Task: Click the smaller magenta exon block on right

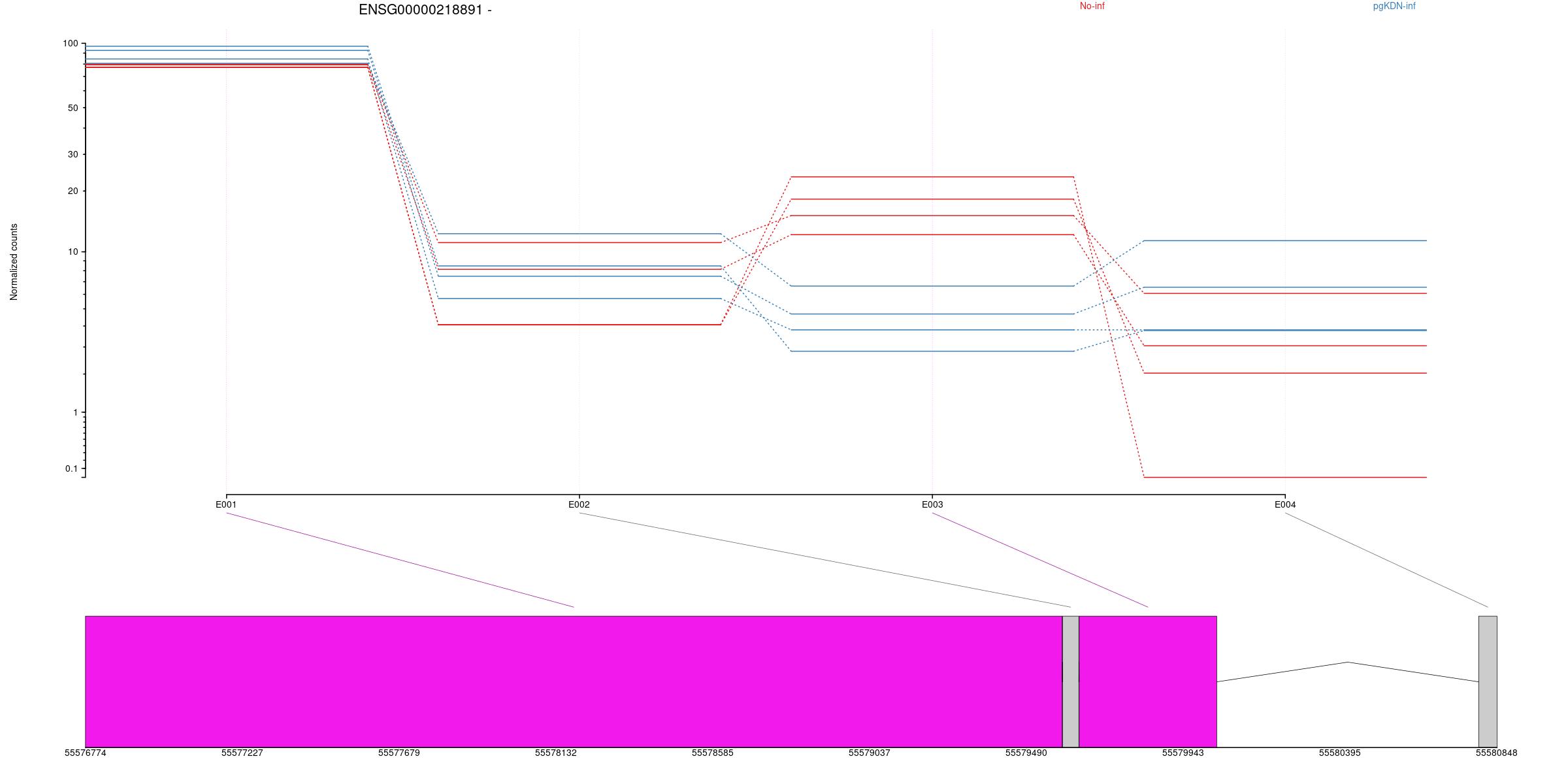Action: click(x=1147, y=681)
